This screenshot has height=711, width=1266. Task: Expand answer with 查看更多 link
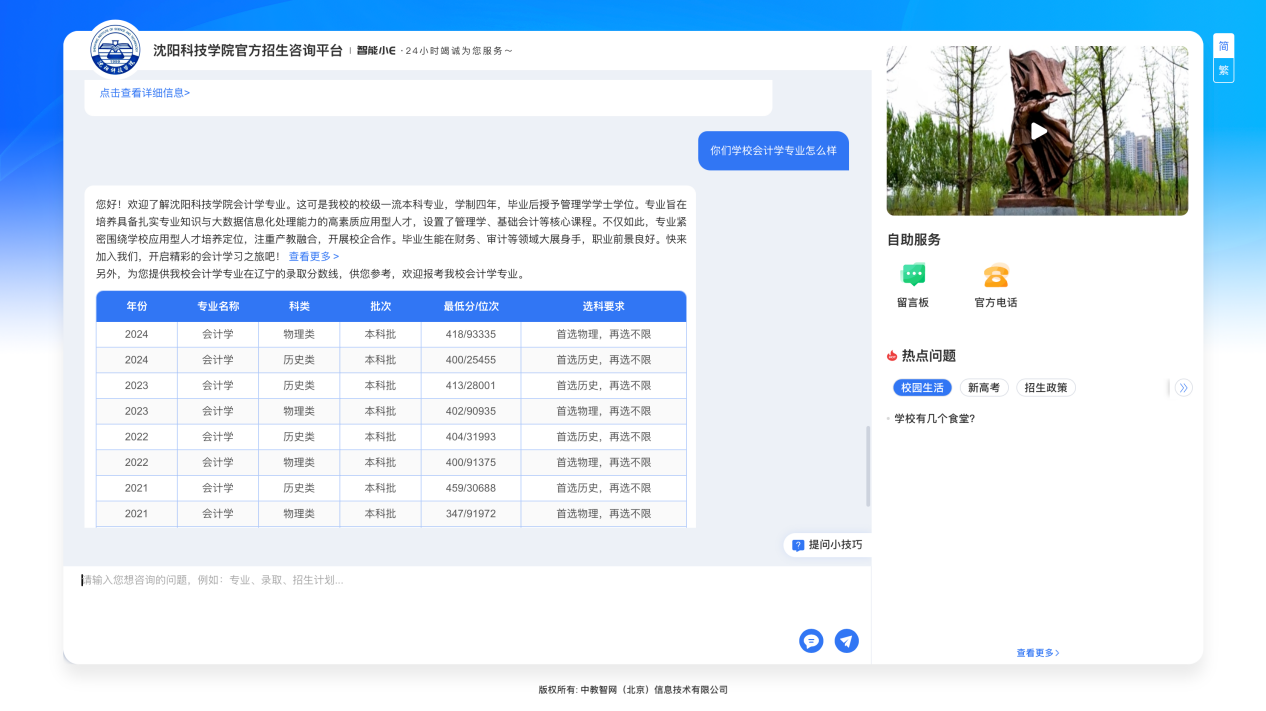(314, 256)
